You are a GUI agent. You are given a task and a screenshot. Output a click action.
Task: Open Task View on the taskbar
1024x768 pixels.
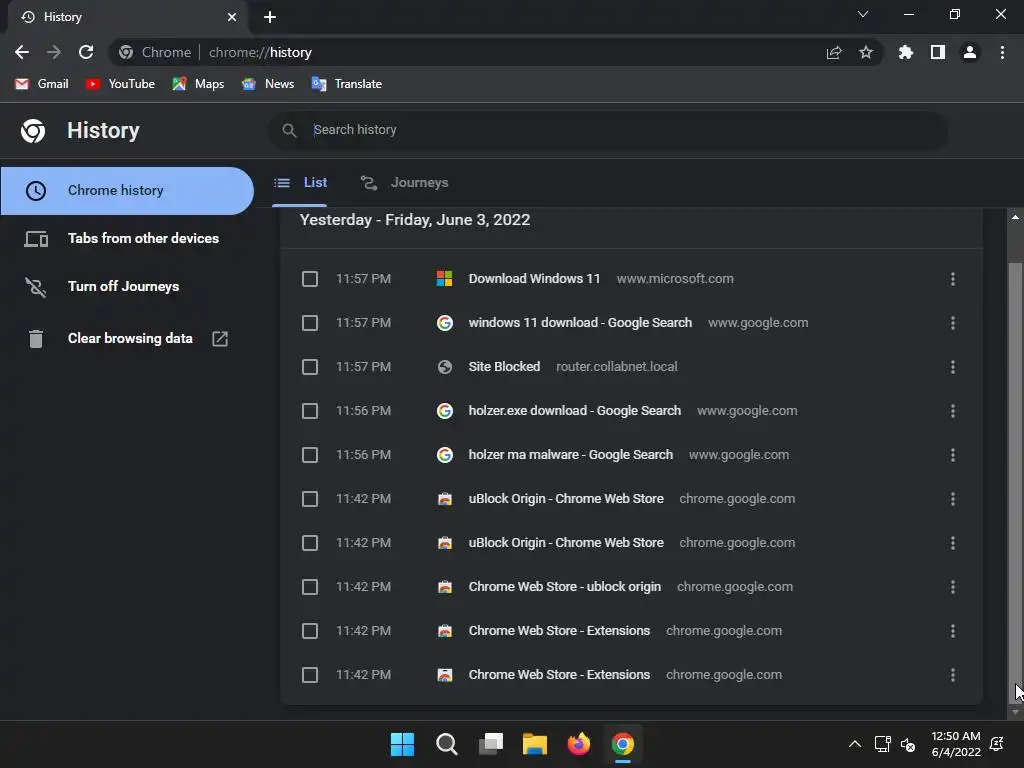pos(491,744)
